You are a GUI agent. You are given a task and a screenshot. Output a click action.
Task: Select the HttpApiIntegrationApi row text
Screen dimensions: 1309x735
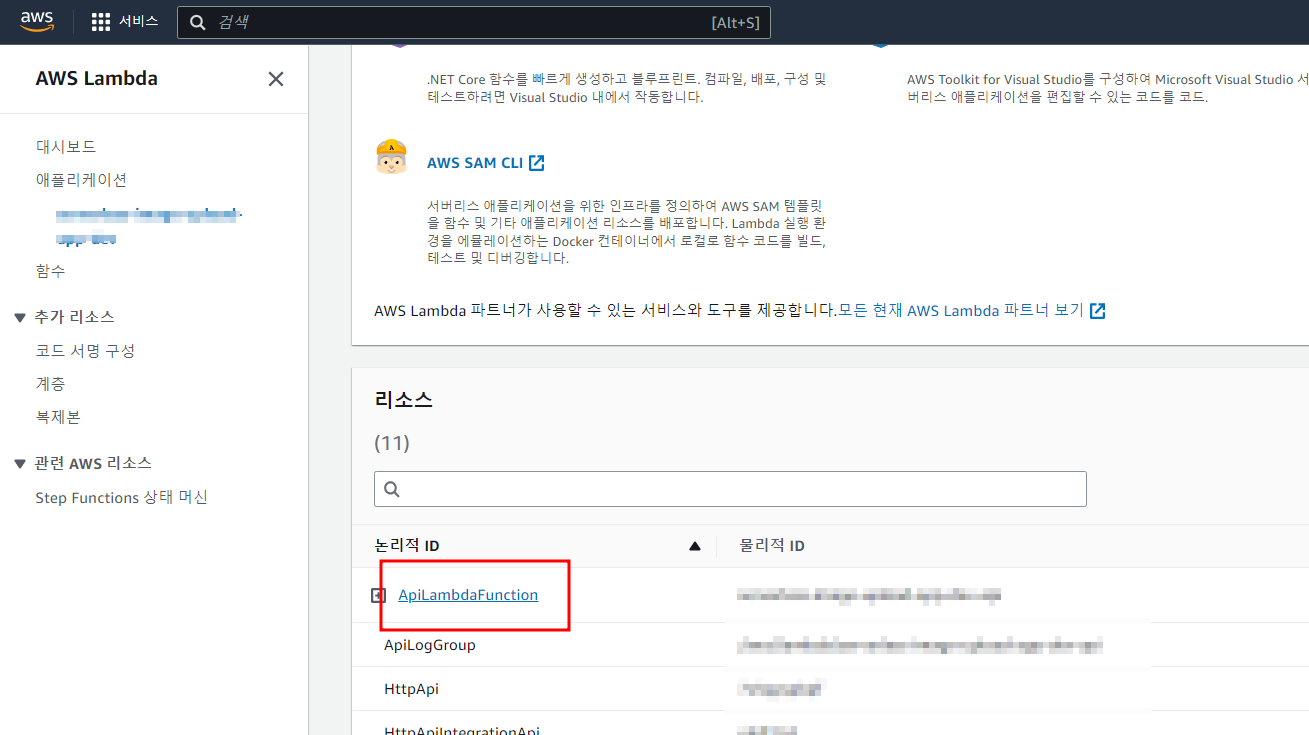(462, 730)
